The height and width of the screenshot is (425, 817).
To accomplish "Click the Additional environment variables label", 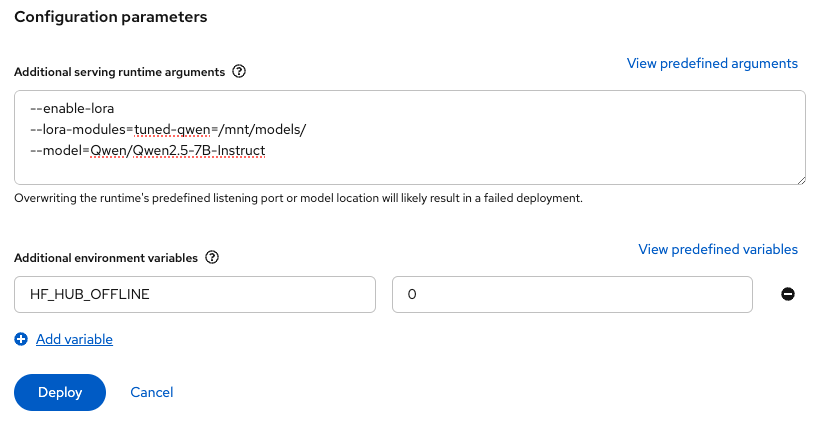I will (106, 257).
